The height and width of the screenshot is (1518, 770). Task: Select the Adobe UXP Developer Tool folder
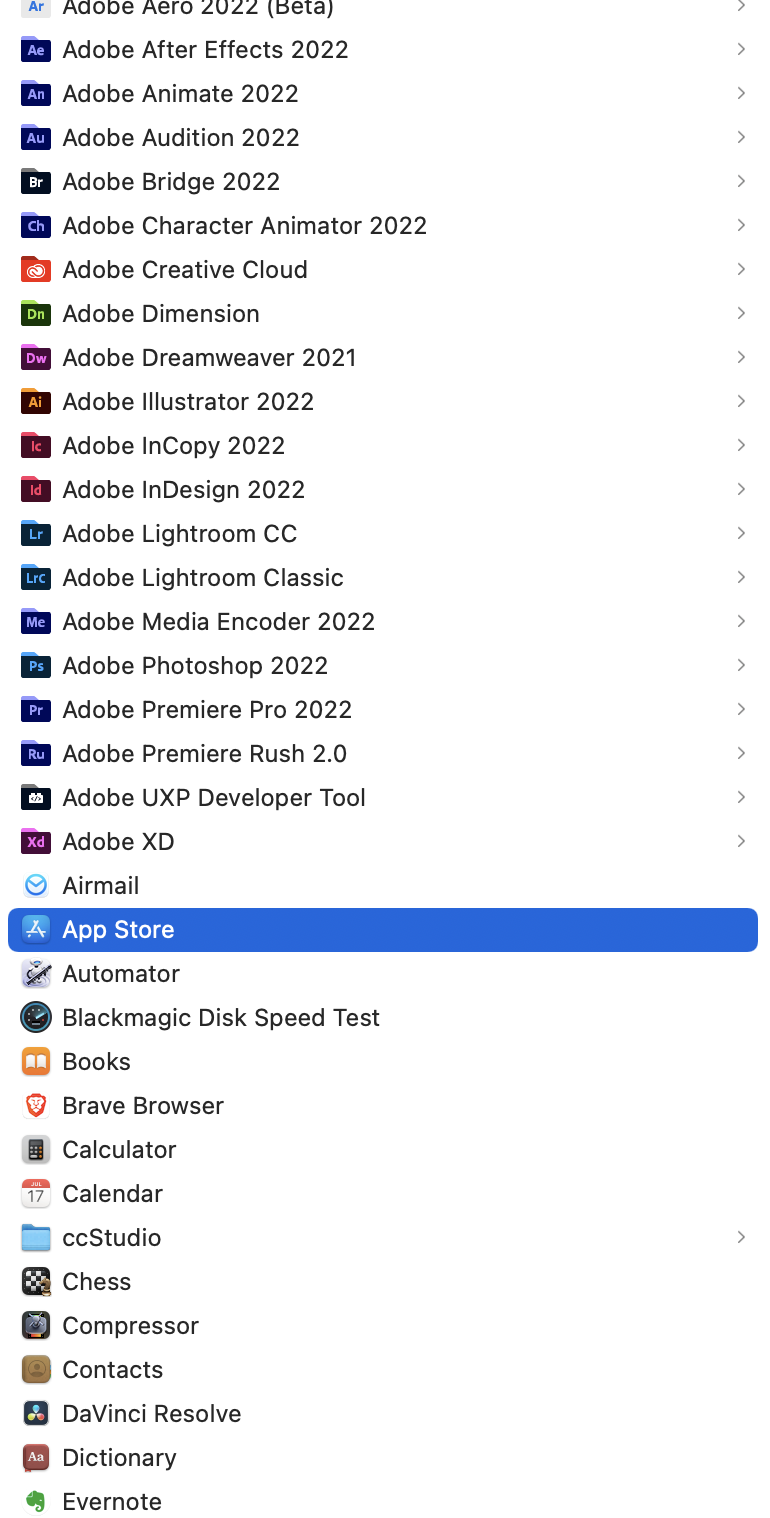point(383,797)
